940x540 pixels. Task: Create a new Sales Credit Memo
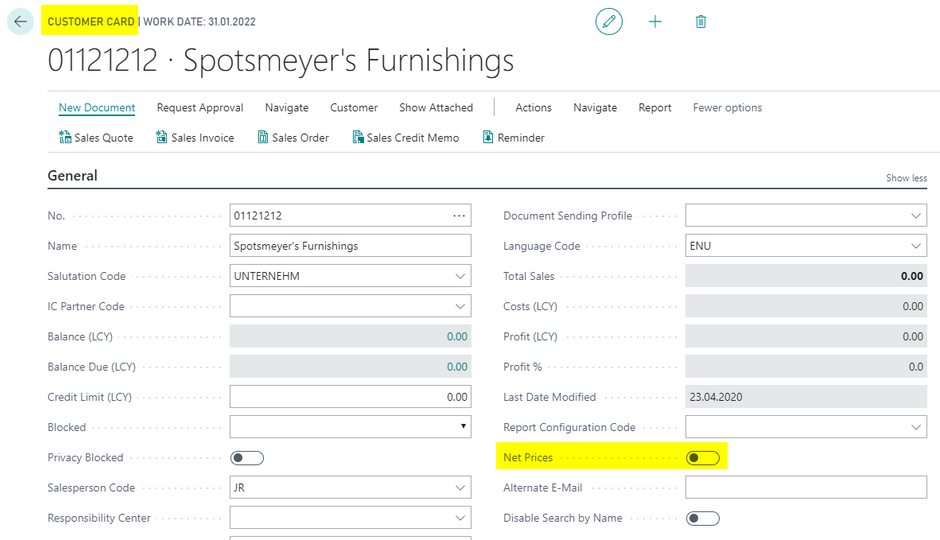click(405, 138)
